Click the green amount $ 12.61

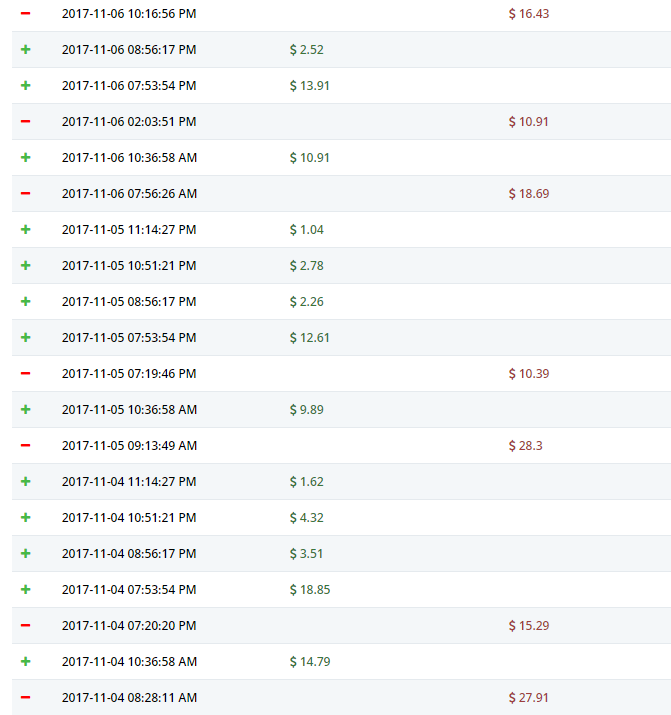(x=310, y=338)
